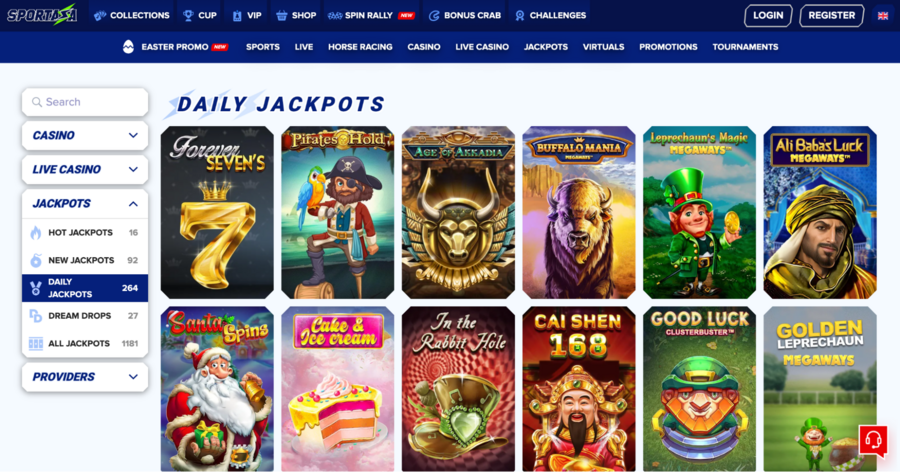Click the Bonus Crab icon
The image size is (900, 472).
[435, 16]
